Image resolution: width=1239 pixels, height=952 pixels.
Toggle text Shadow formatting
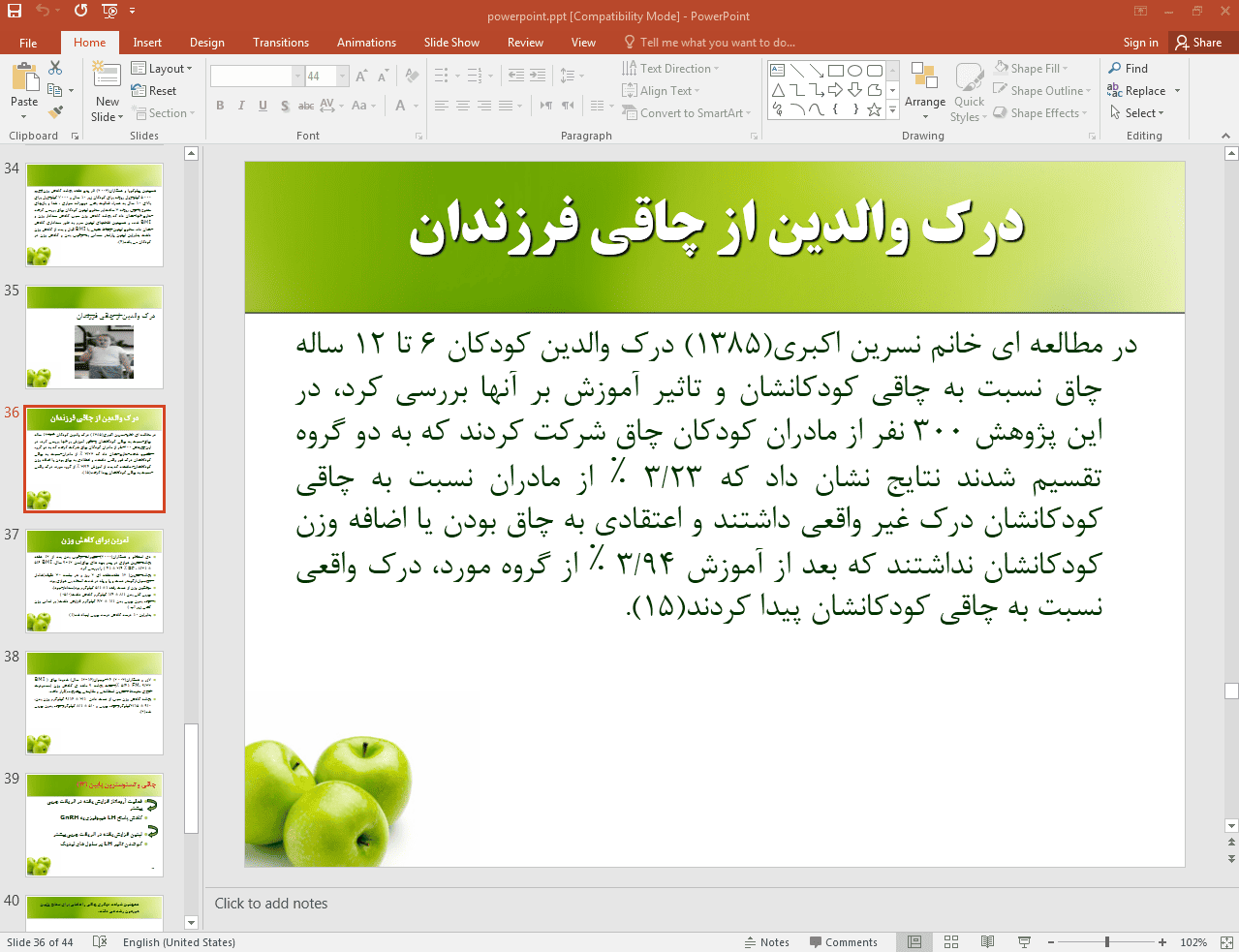285,106
